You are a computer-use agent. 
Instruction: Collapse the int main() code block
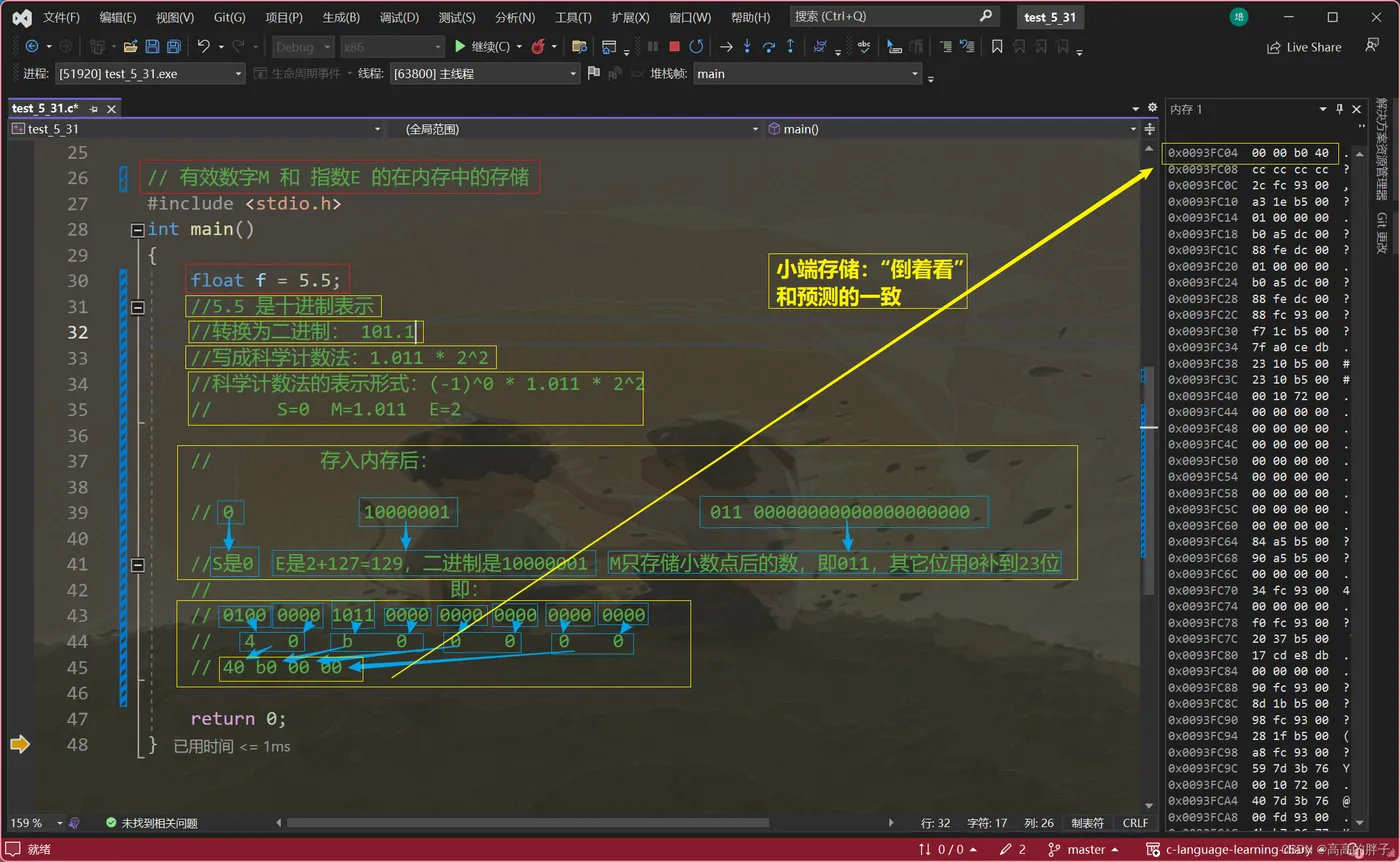[138, 230]
